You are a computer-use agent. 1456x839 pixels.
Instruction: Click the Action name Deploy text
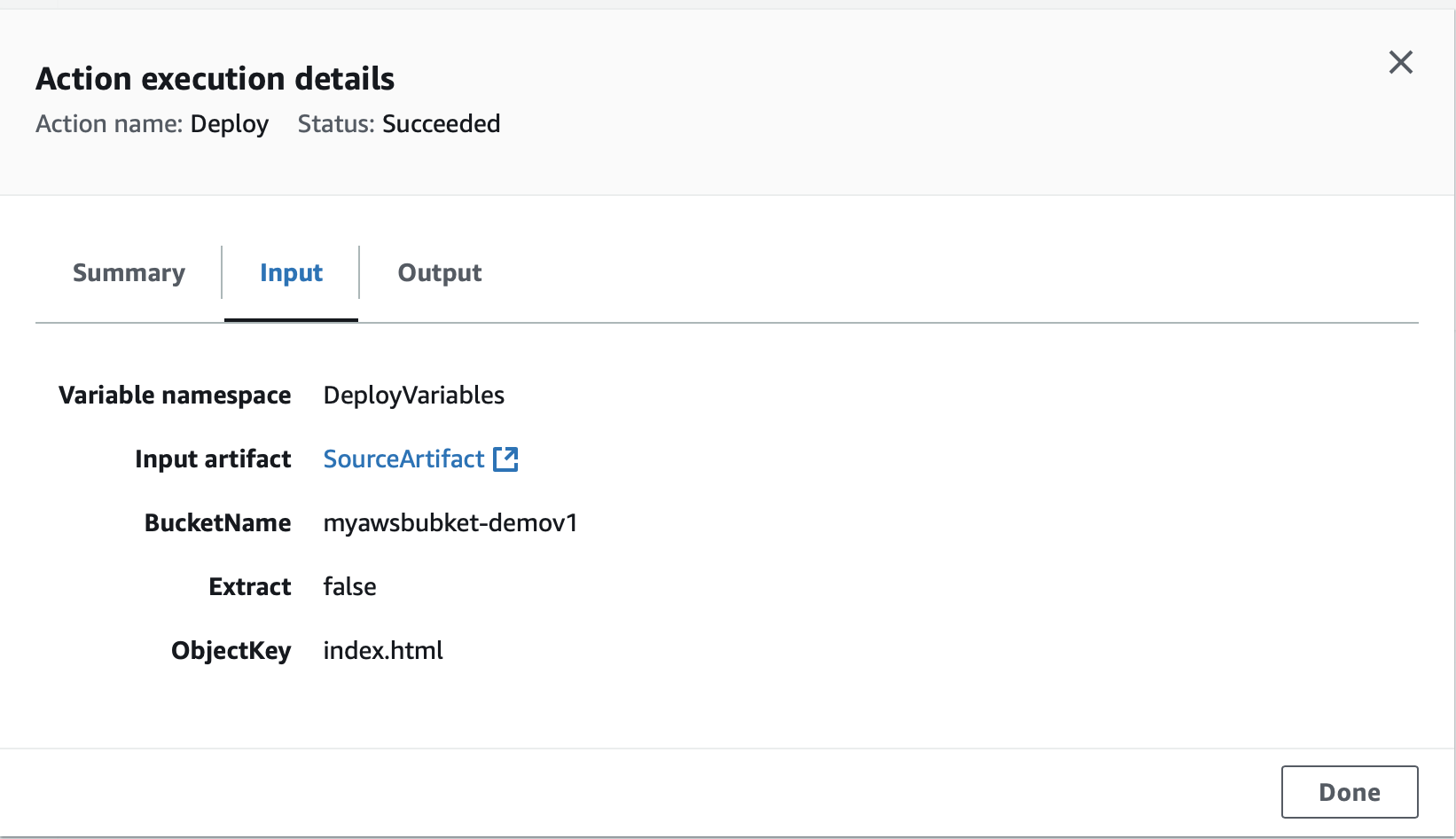click(x=153, y=124)
